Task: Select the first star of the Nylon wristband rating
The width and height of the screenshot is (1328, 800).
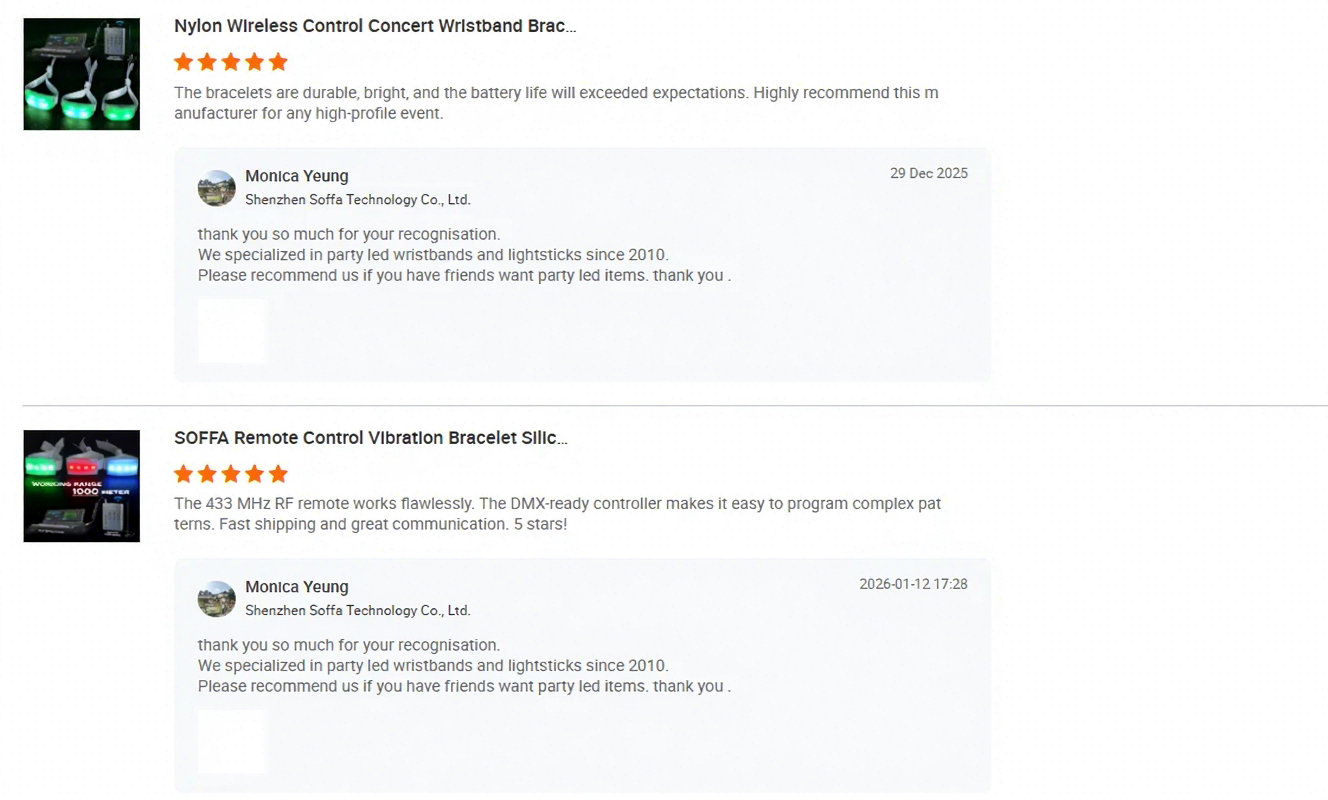Action: click(183, 62)
